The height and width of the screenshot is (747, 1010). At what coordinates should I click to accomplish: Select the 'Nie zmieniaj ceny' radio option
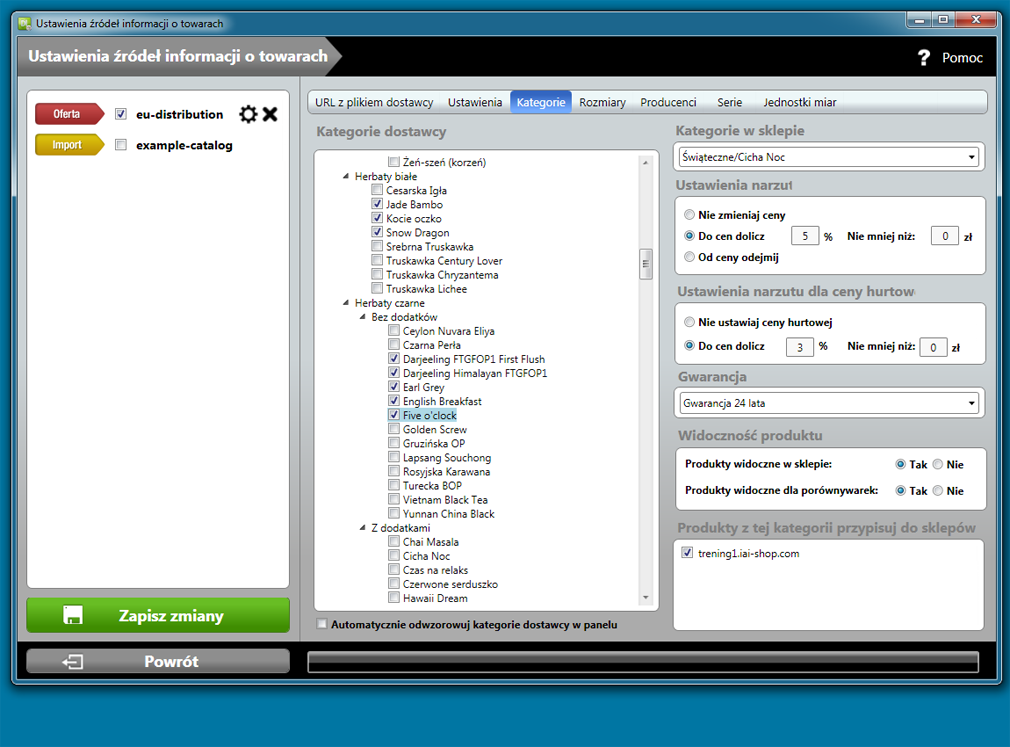click(x=690, y=215)
